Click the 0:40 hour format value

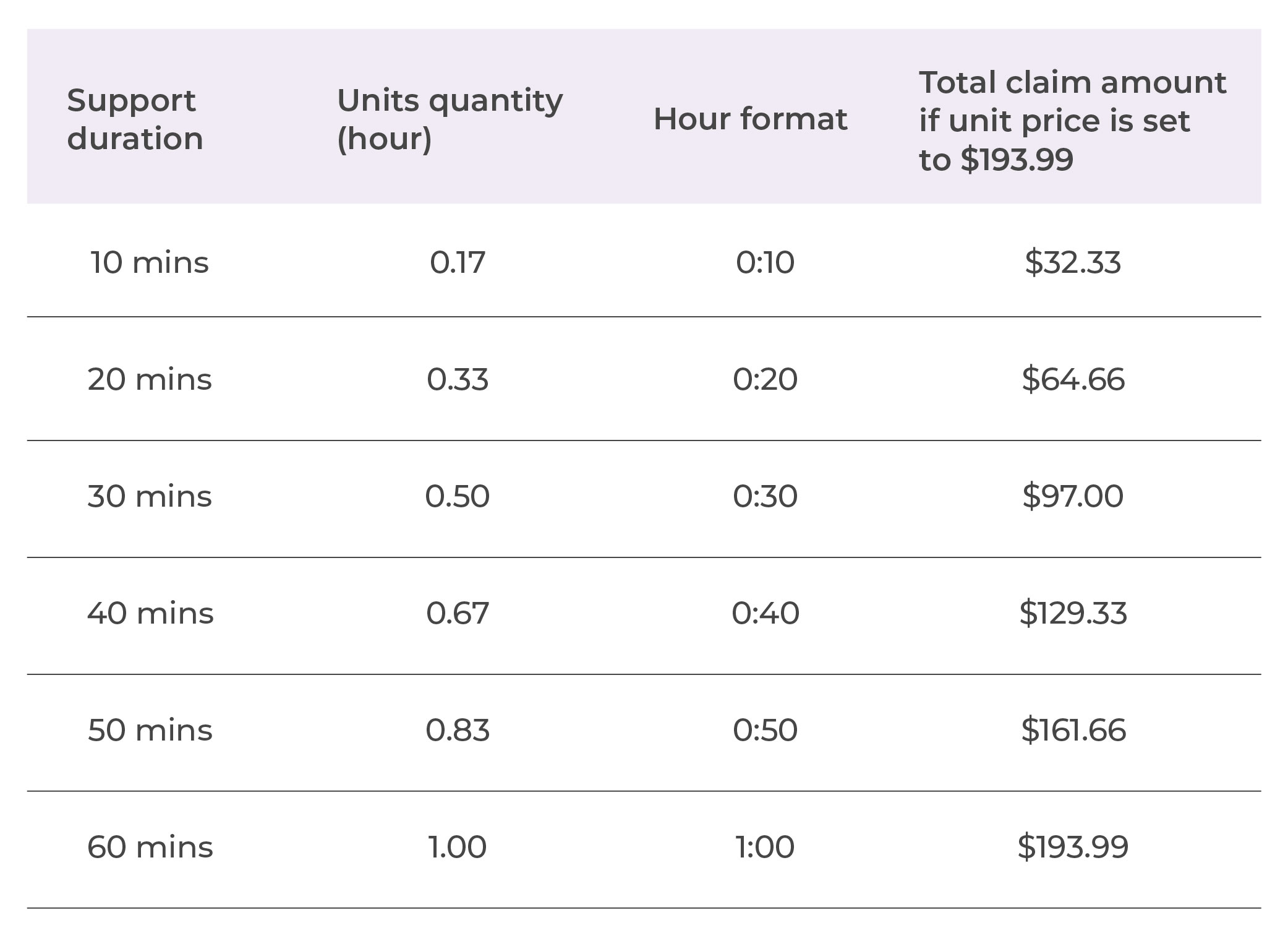pyautogui.click(x=766, y=613)
